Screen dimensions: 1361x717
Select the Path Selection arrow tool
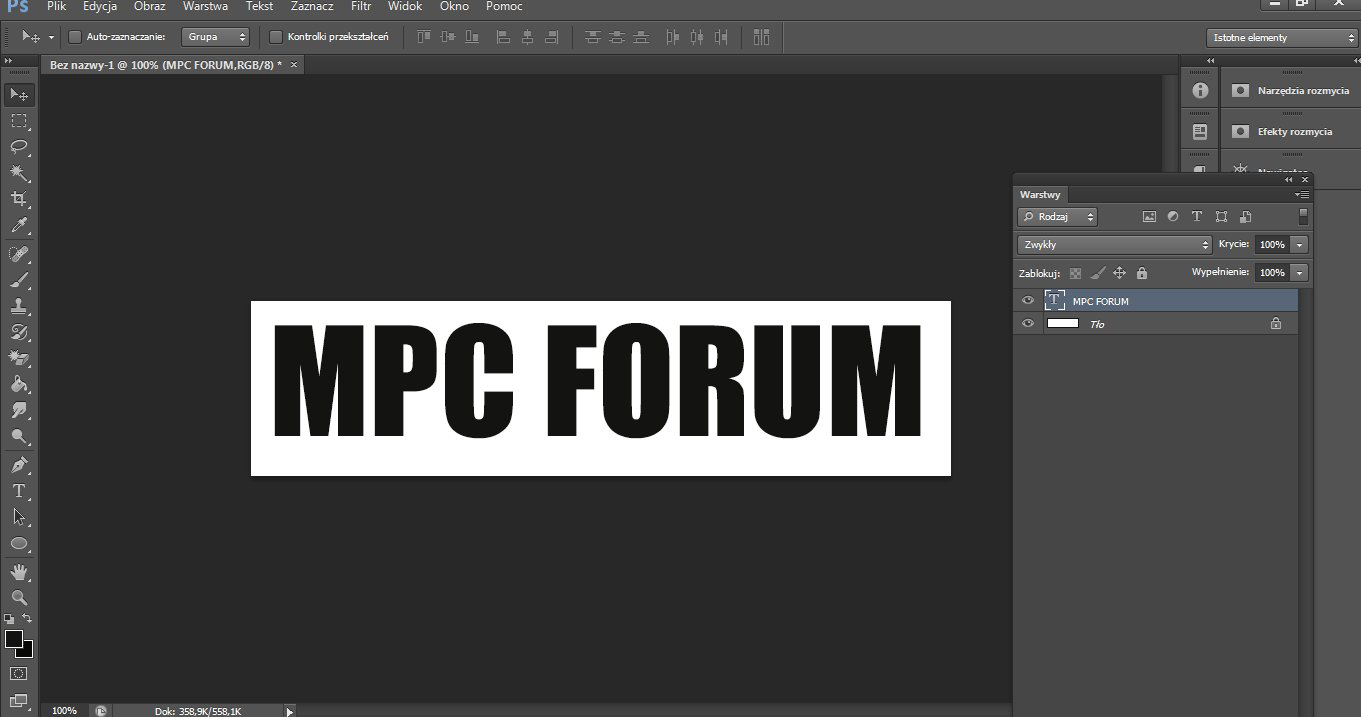(x=19, y=517)
